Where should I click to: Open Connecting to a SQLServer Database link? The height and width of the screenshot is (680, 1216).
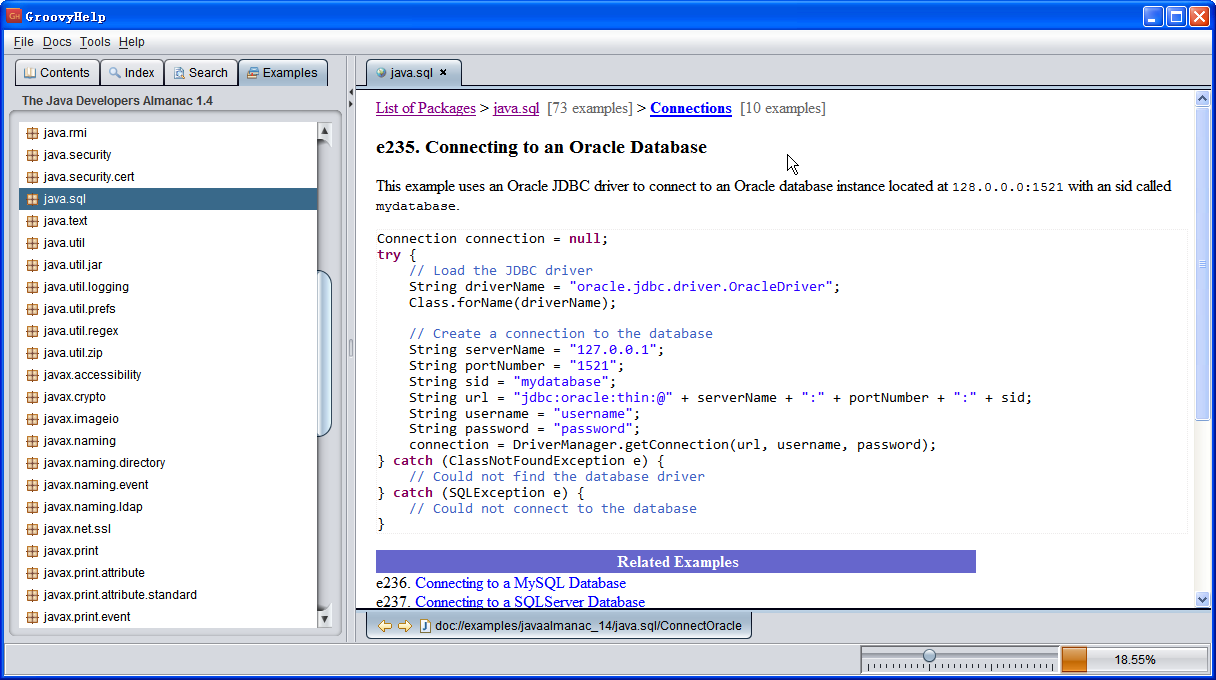[x=530, y=602]
